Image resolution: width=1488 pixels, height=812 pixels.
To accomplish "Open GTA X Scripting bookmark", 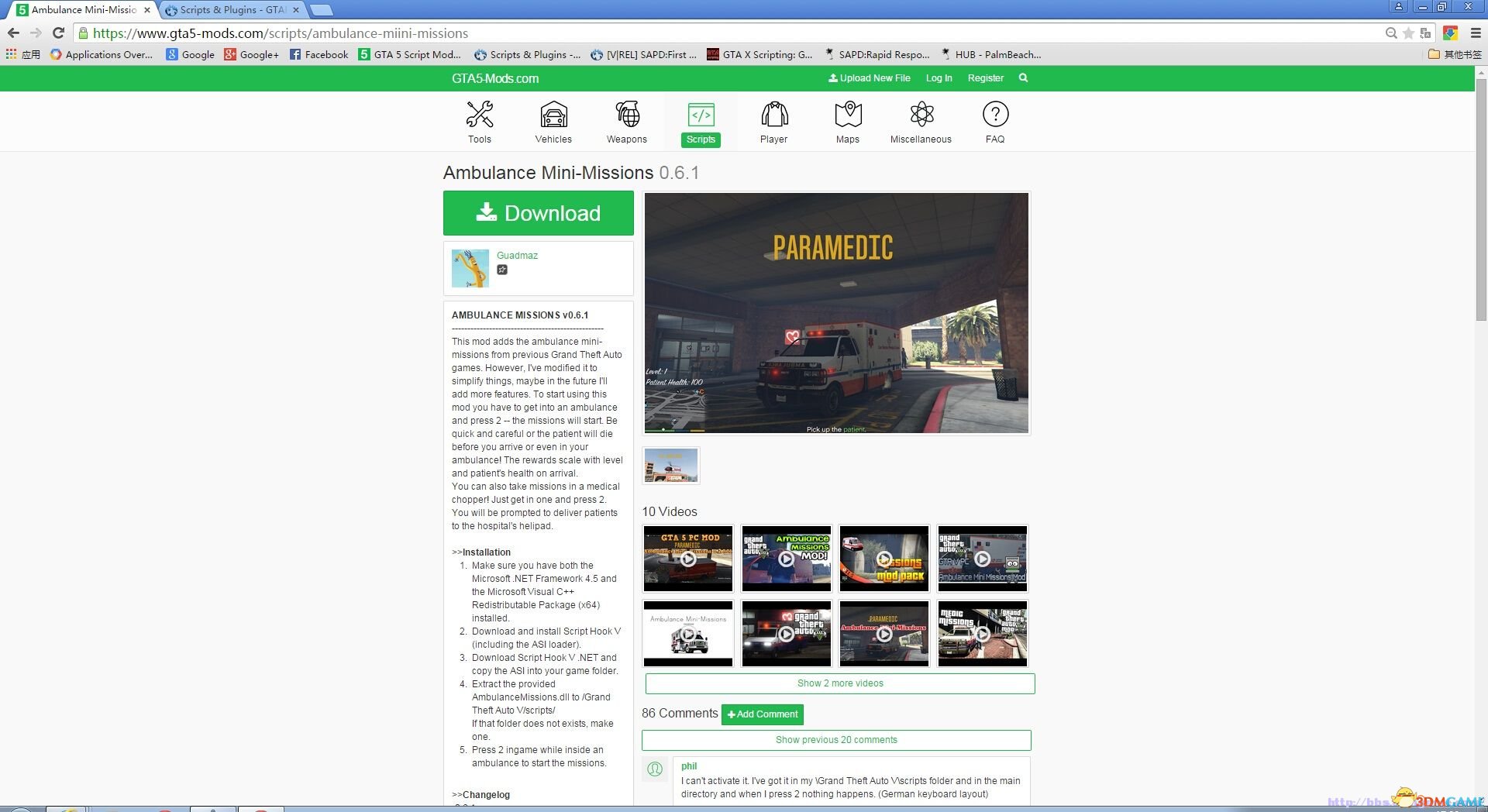I will (x=759, y=54).
